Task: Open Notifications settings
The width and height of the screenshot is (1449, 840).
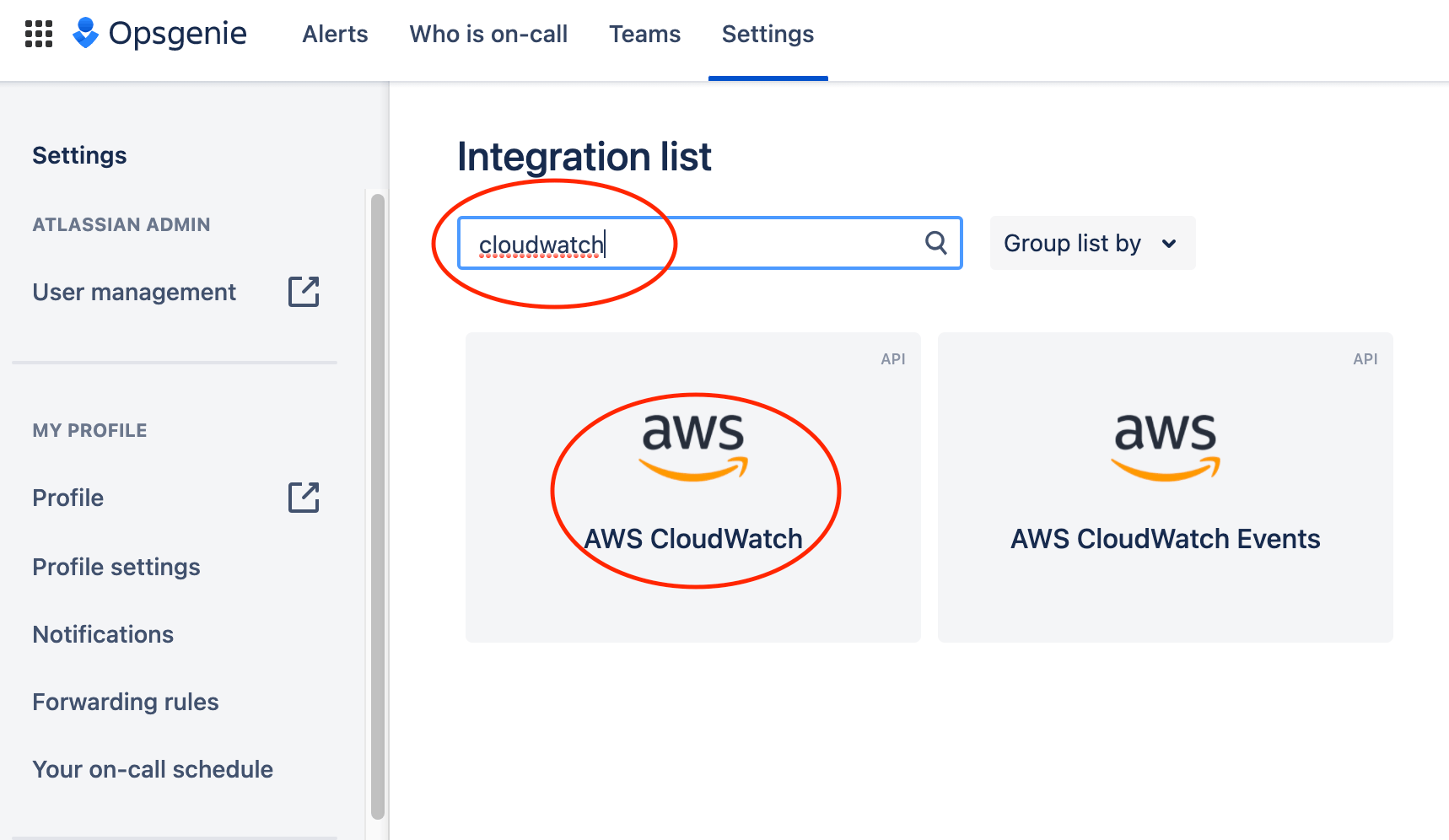Action: coord(103,634)
